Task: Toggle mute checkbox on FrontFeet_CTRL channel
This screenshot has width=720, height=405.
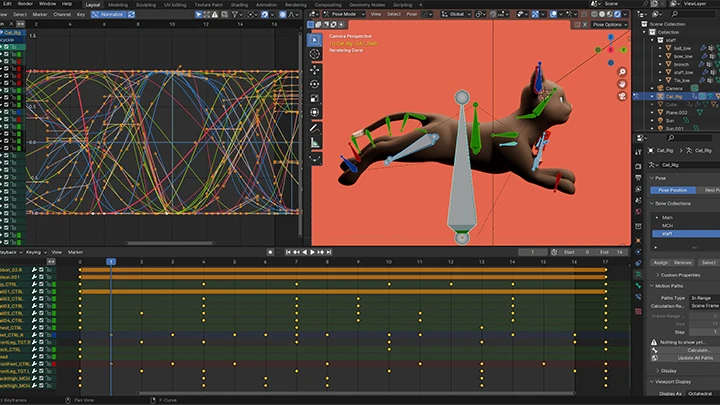Action: [41, 364]
